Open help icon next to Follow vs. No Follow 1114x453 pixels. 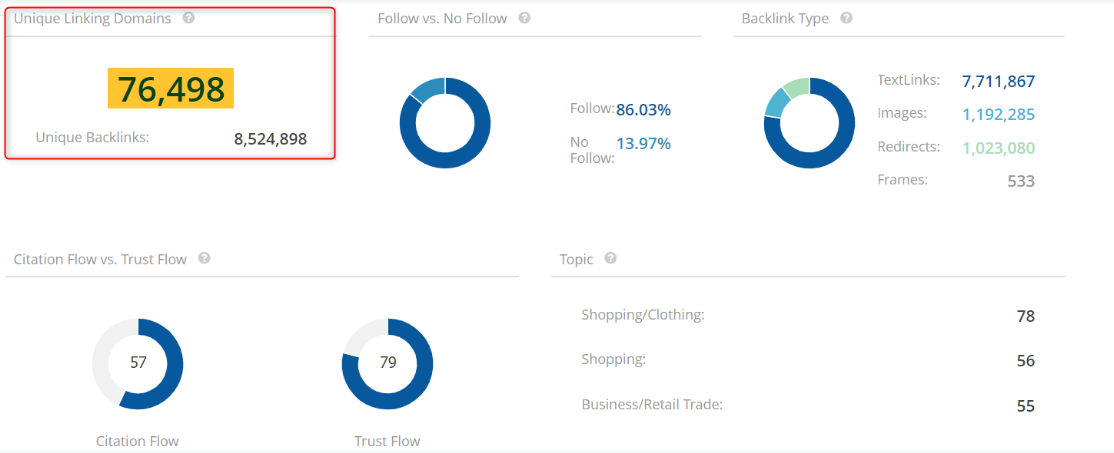(x=524, y=18)
